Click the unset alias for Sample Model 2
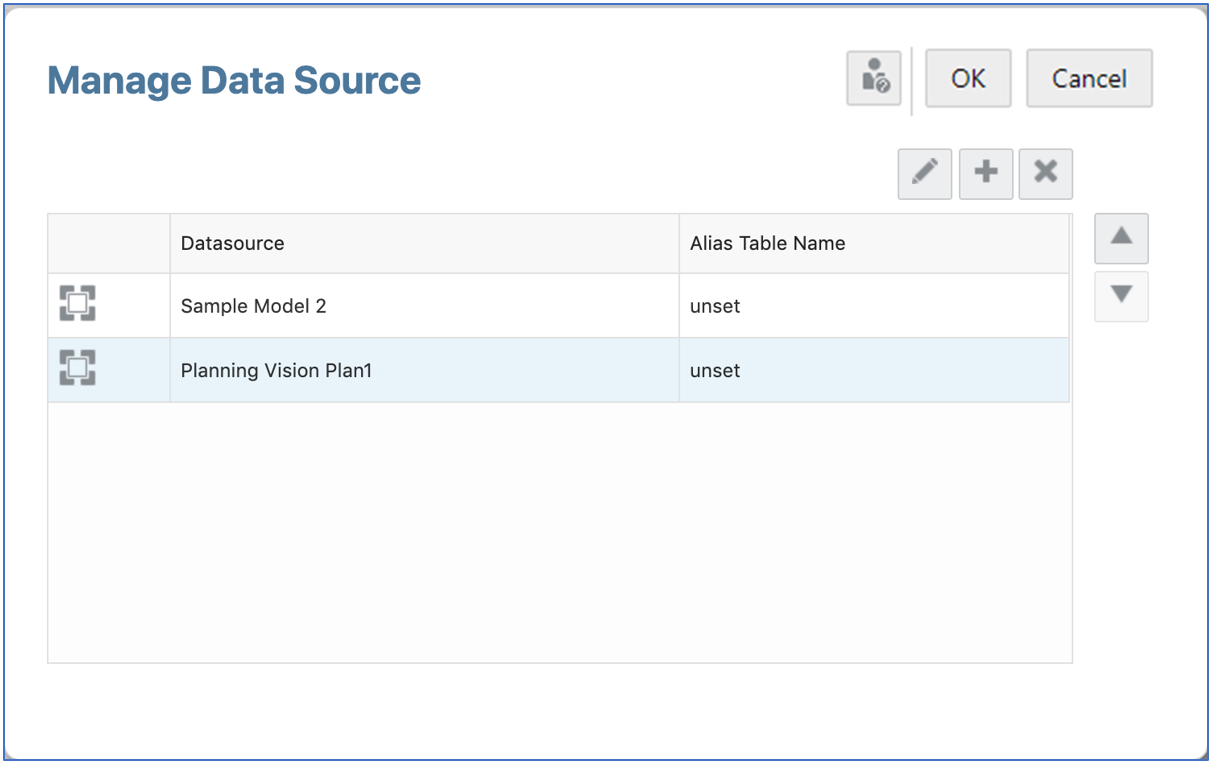The image size is (1212, 764). pyautogui.click(x=715, y=305)
